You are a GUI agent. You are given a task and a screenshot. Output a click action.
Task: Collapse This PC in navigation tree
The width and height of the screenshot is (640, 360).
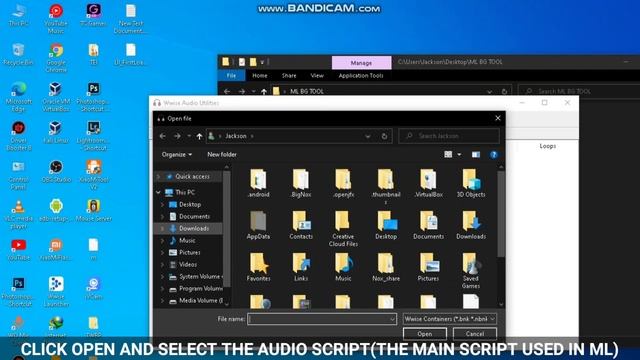click(158, 192)
